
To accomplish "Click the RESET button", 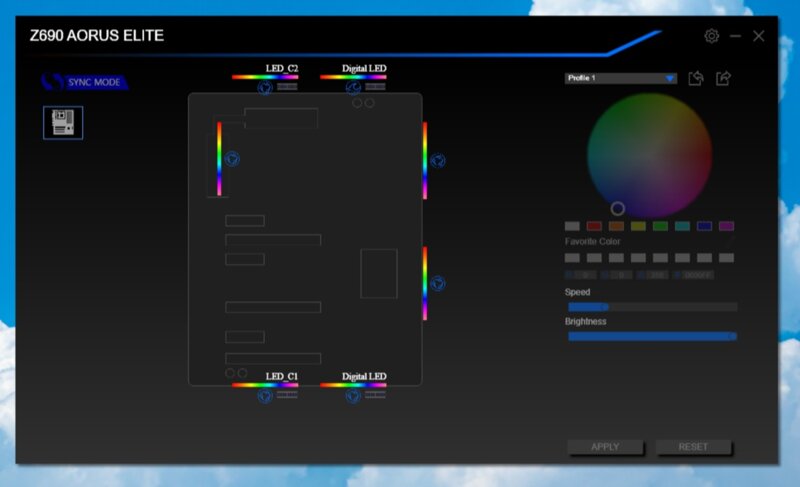I will [x=693, y=447].
